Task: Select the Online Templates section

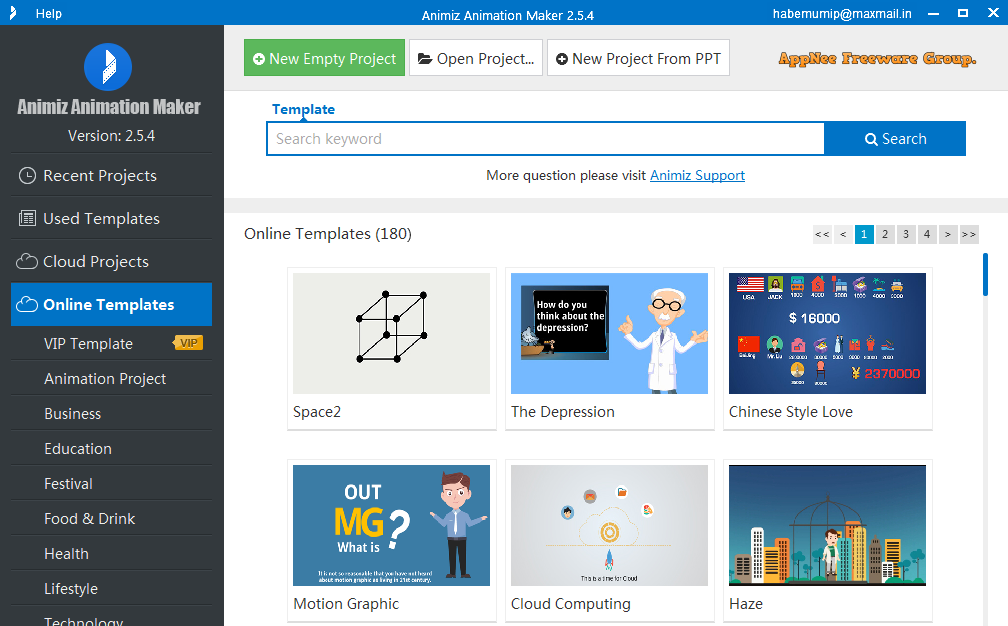Action: [111, 305]
